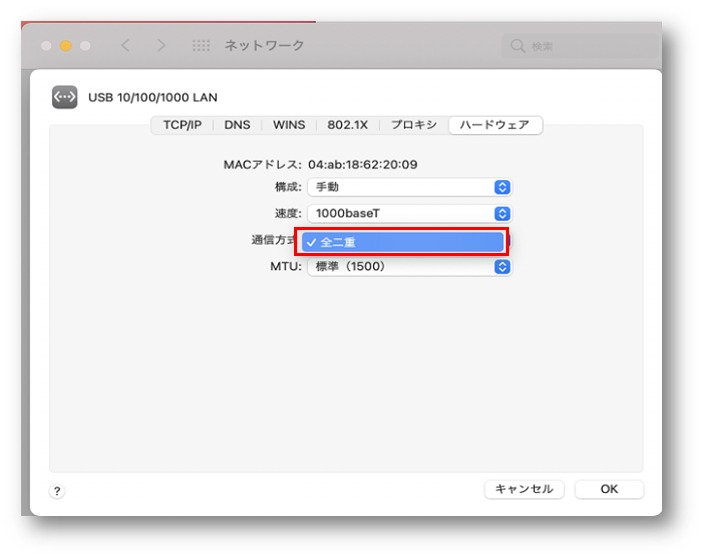Click the ネットワーク window title
Image resolution: width=704 pixels, height=558 pixels.
pyautogui.click(x=264, y=45)
